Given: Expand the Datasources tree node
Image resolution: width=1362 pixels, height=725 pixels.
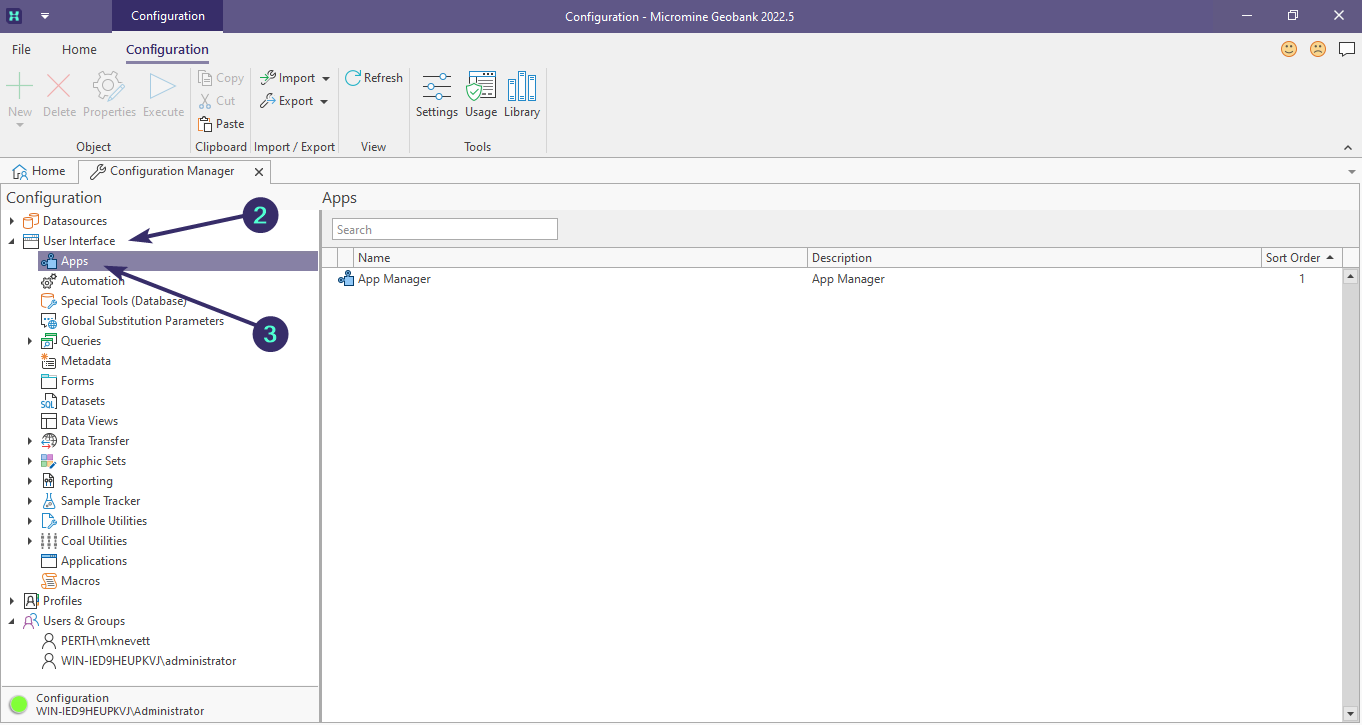Looking at the screenshot, I should click(x=12, y=221).
